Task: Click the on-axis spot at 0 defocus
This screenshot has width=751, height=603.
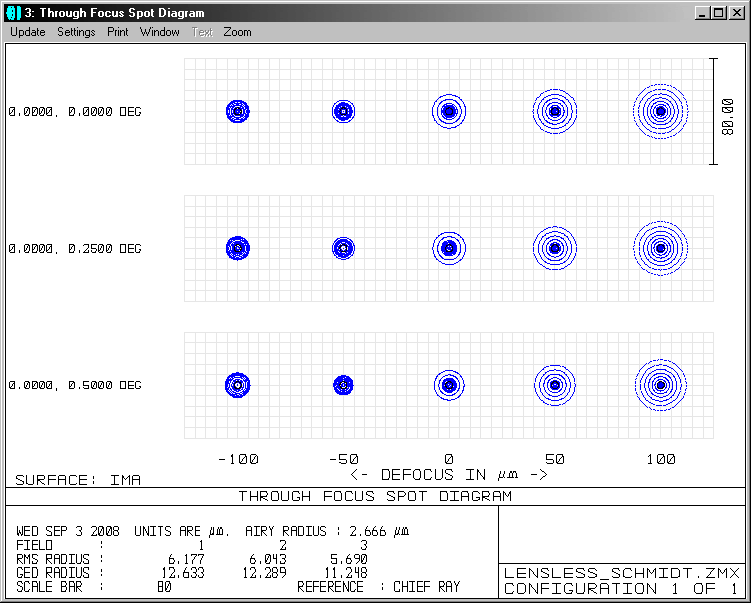Action: point(449,111)
